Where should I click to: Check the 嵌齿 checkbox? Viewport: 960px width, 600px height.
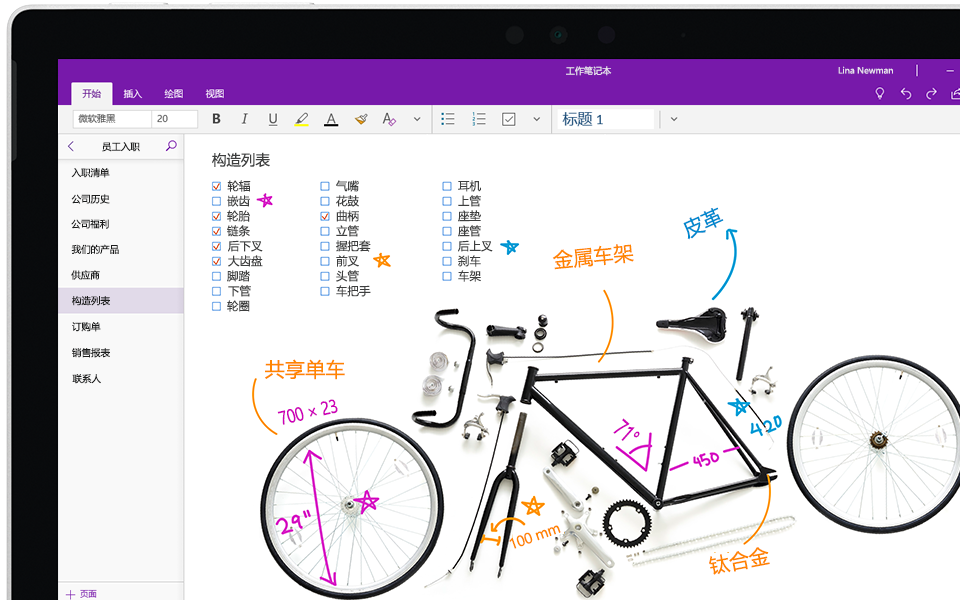click(216, 201)
